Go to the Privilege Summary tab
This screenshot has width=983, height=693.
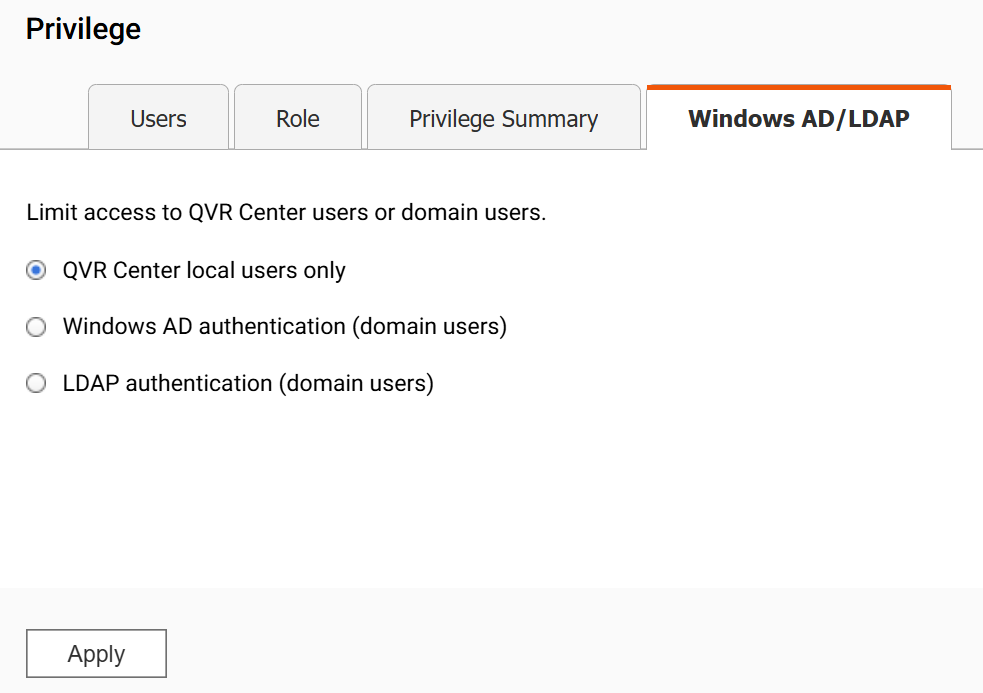click(503, 119)
